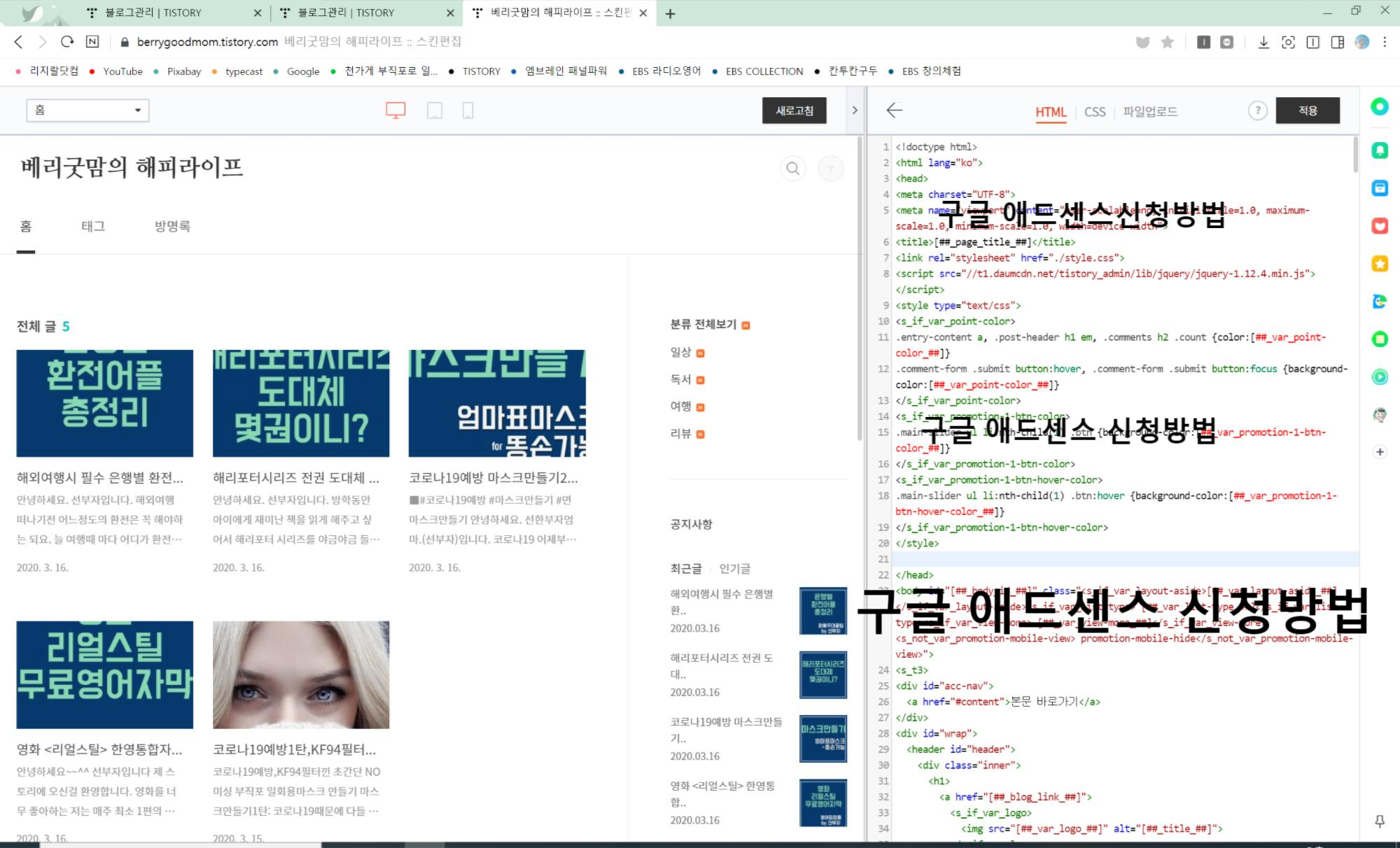Collapse preview with the chevron arrow

click(854, 111)
